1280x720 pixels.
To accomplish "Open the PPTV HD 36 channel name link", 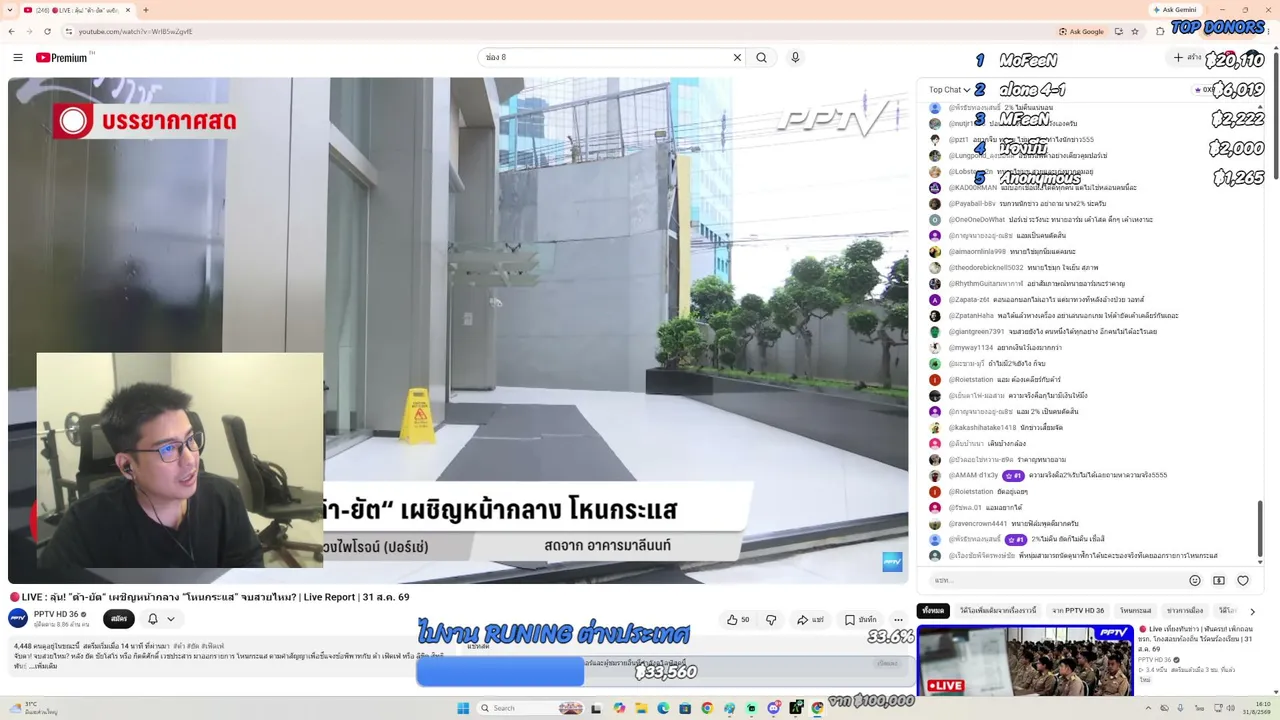I will tap(57, 614).
